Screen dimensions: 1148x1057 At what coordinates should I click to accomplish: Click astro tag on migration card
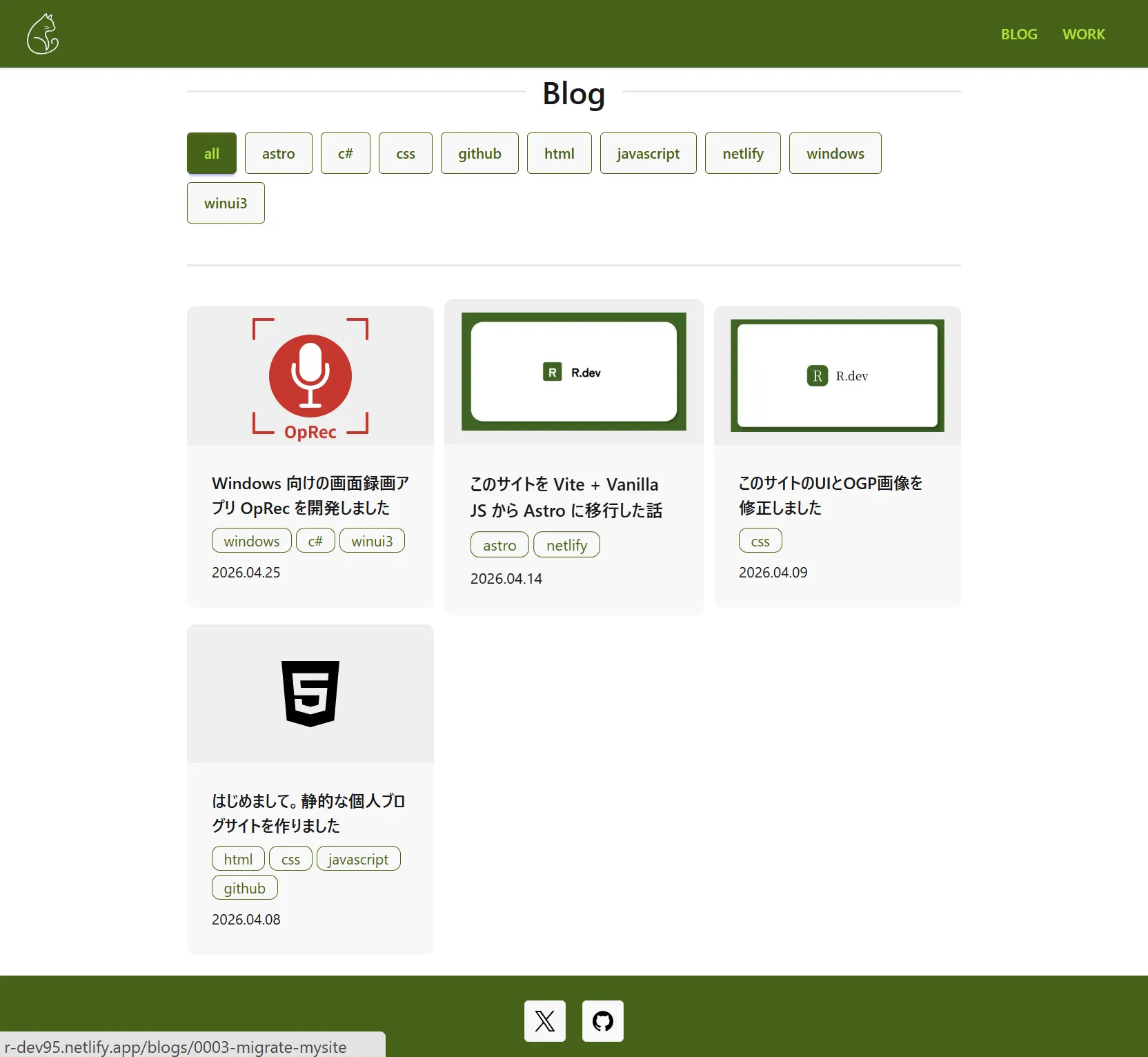click(x=499, y=545)
